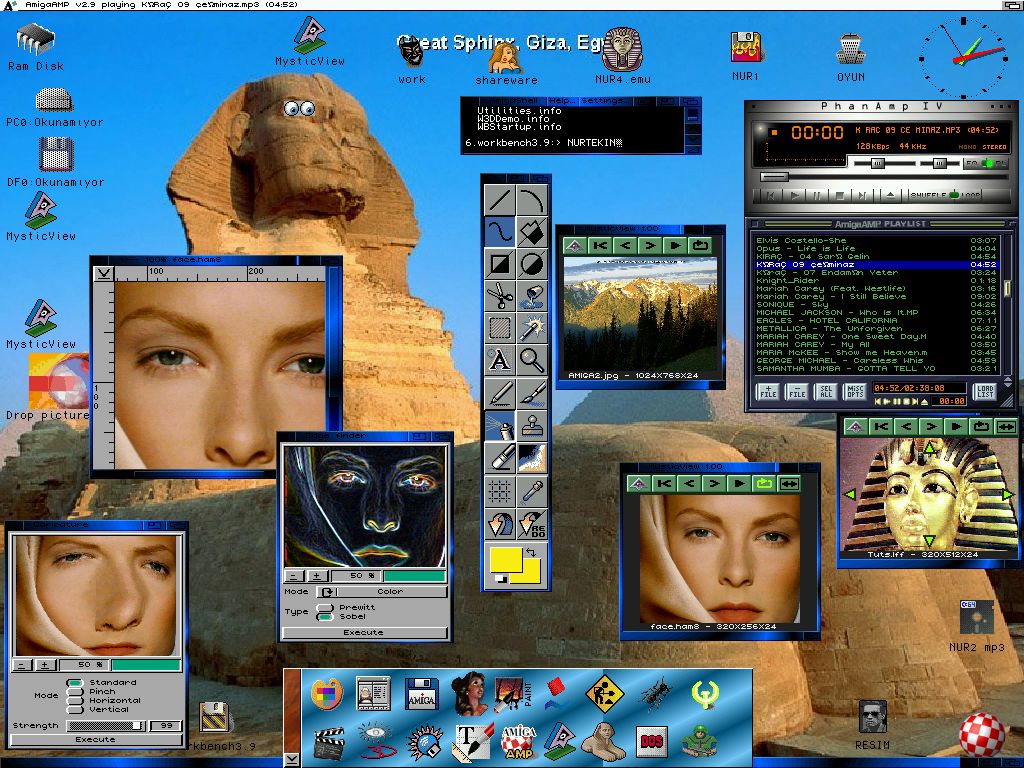
Task: Open the Sphinx icon in the dock
Action: 603,741
